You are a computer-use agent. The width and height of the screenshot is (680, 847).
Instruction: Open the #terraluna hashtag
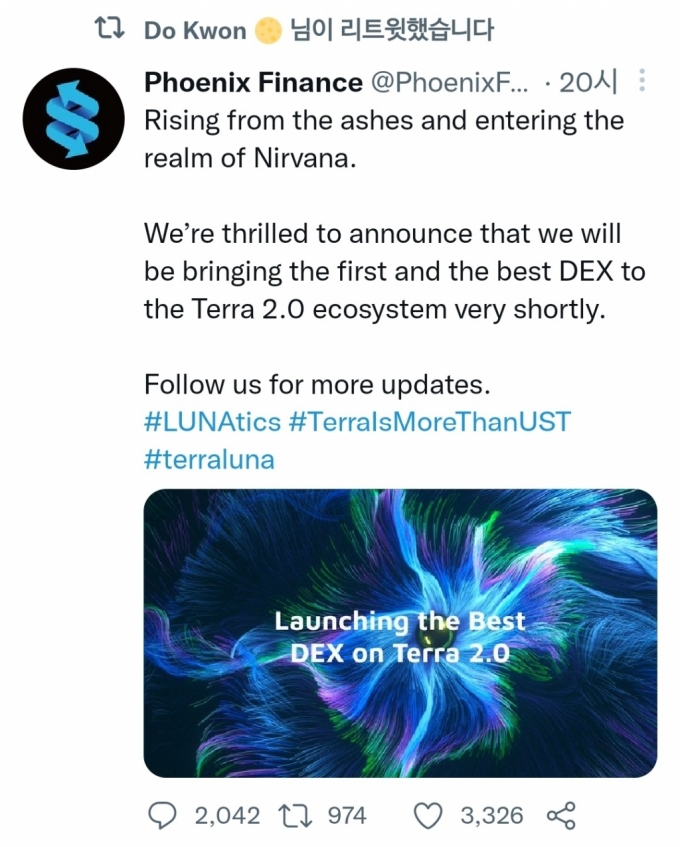point(210,460)
